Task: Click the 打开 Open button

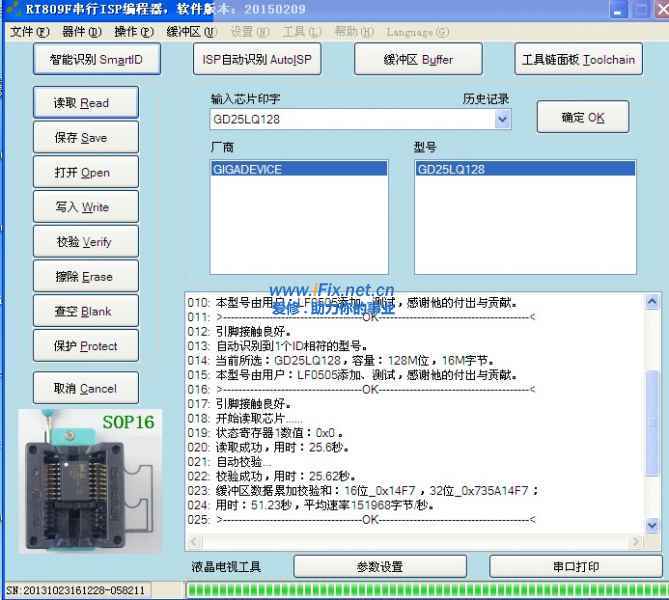Action: point(86,172)
